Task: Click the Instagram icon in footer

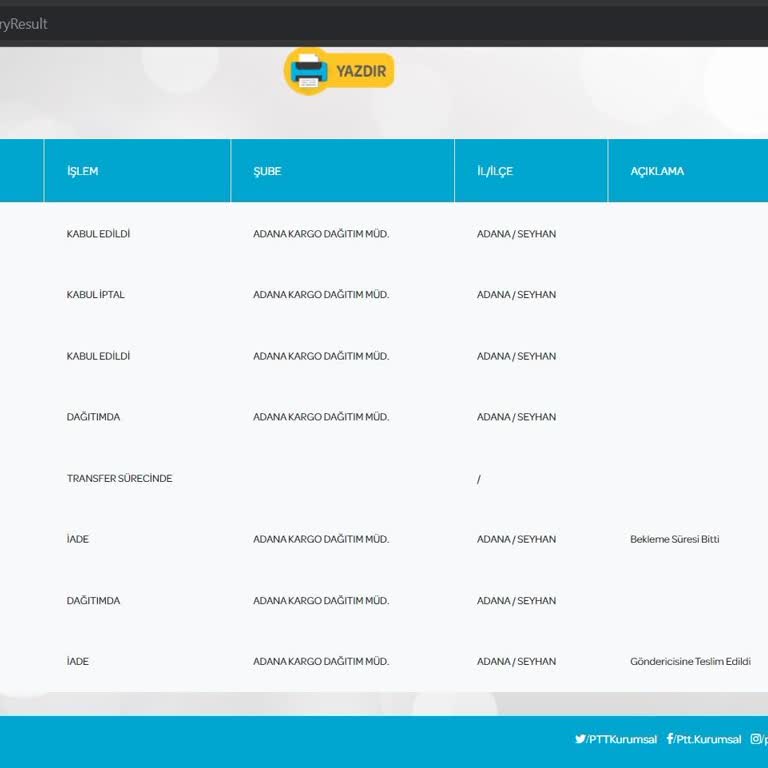Action: click(x=756, y=739)
